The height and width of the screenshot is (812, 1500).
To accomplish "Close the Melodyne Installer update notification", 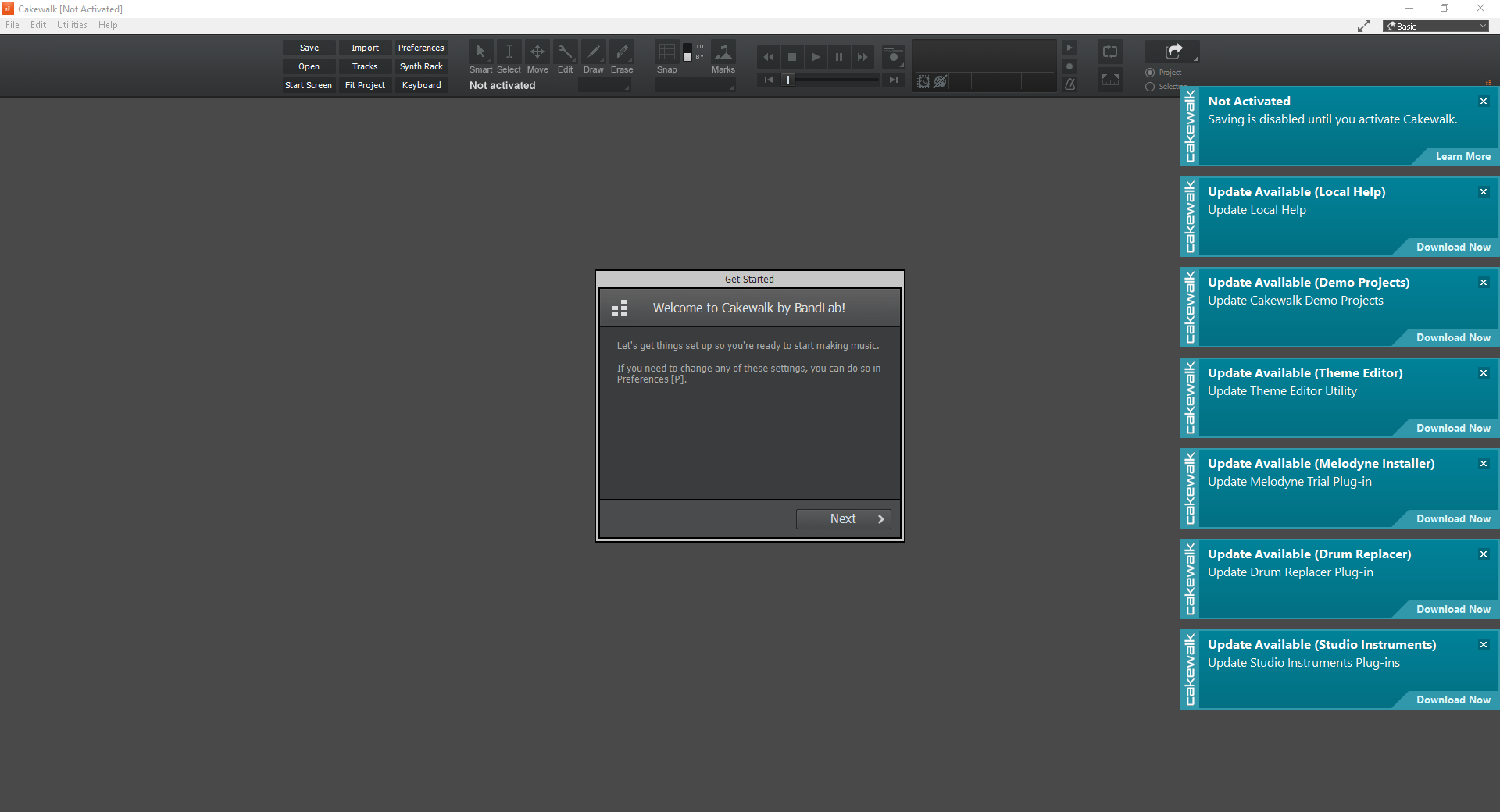I will coord(1484,464).
